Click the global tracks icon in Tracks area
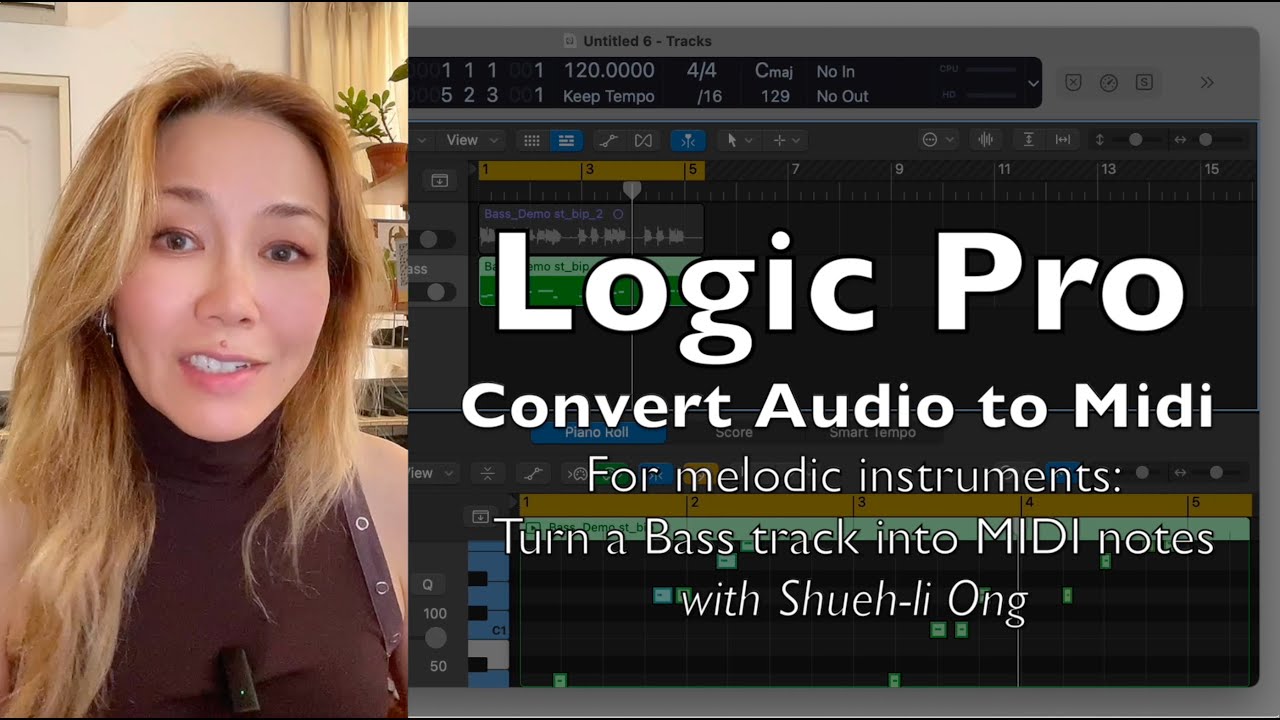Screen dimensions: 1280x720 [439, 180]
